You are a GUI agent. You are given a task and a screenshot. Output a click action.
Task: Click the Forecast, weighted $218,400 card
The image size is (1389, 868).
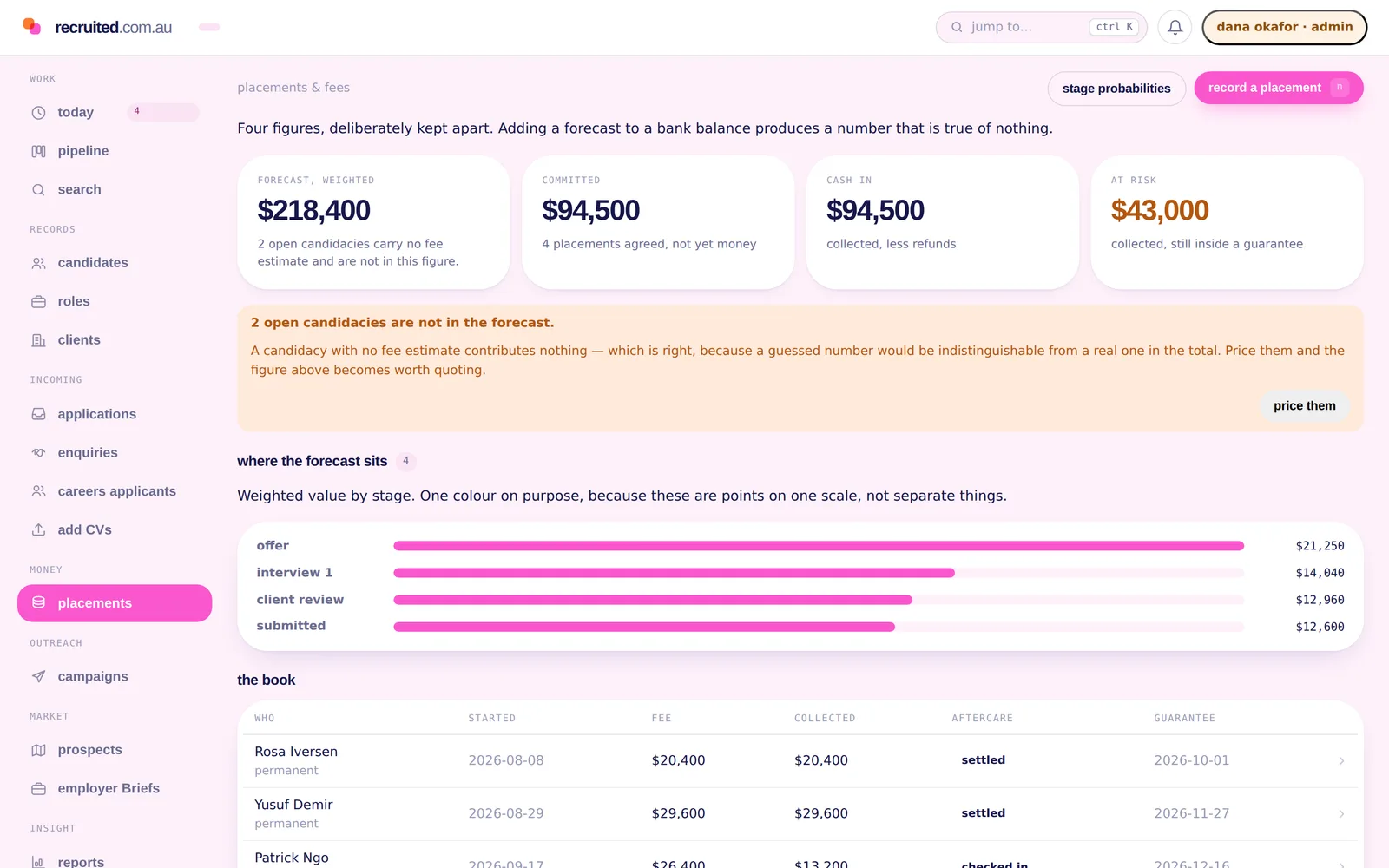(373, 222)
